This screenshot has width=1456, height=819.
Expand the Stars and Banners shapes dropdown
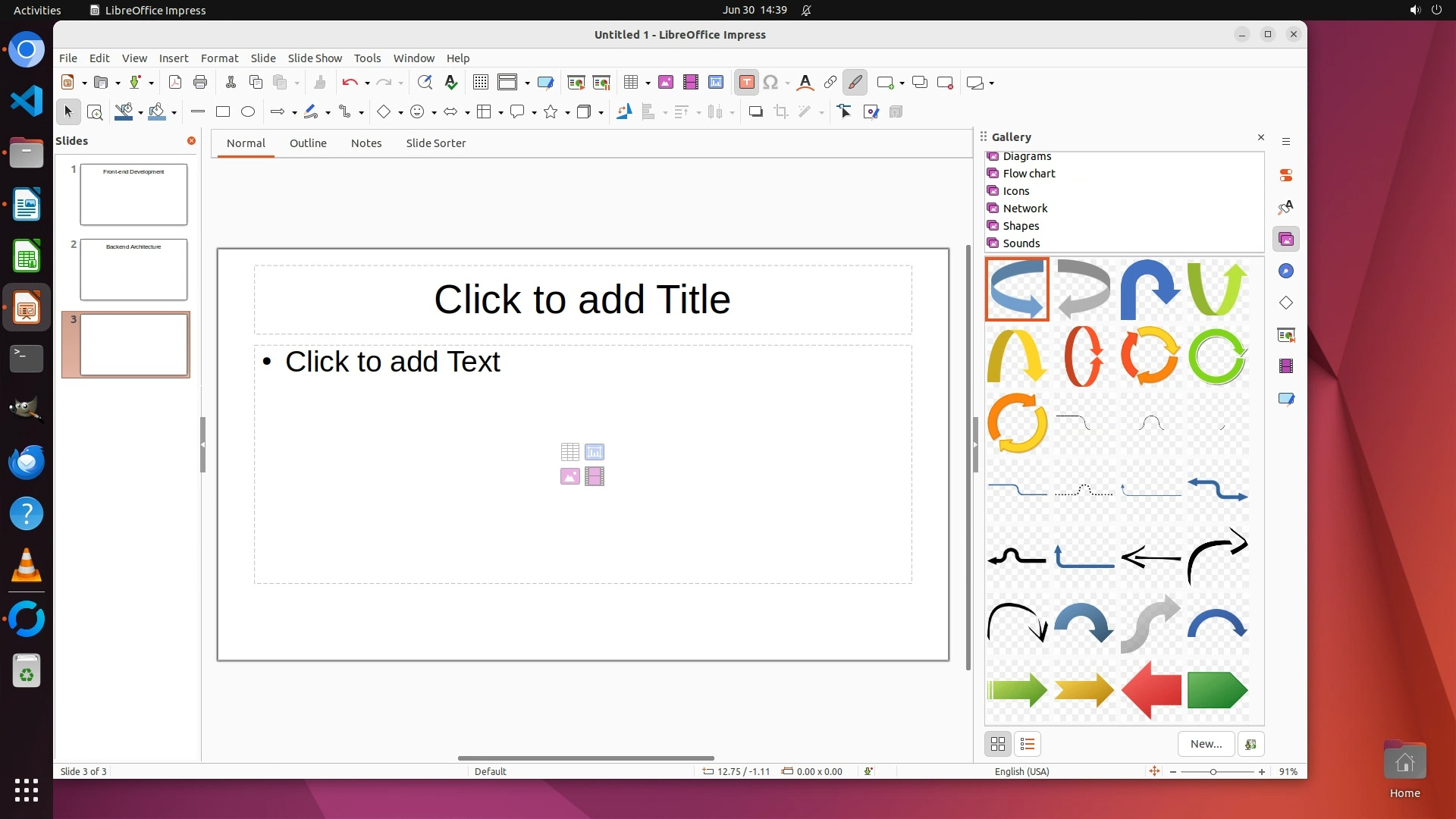pos(567,113)
